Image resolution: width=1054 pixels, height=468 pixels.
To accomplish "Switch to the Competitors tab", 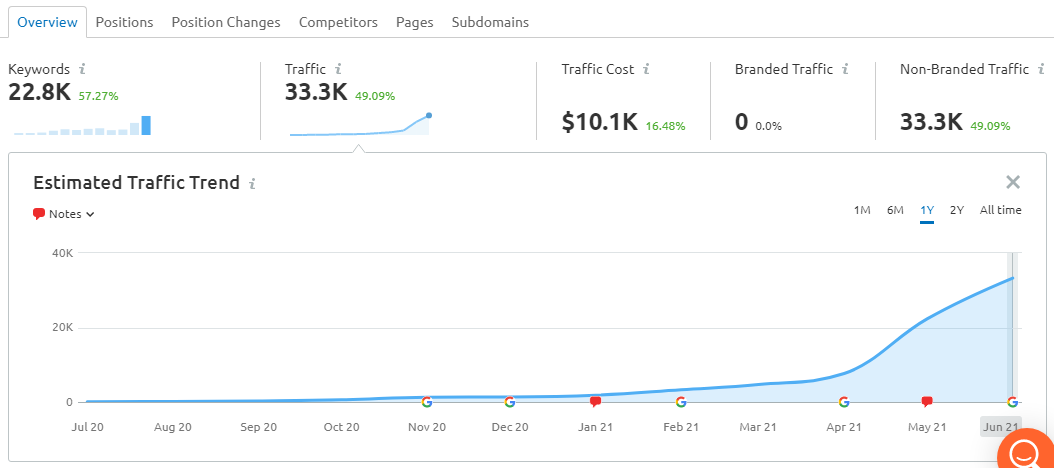I will (x=338, y=22).
